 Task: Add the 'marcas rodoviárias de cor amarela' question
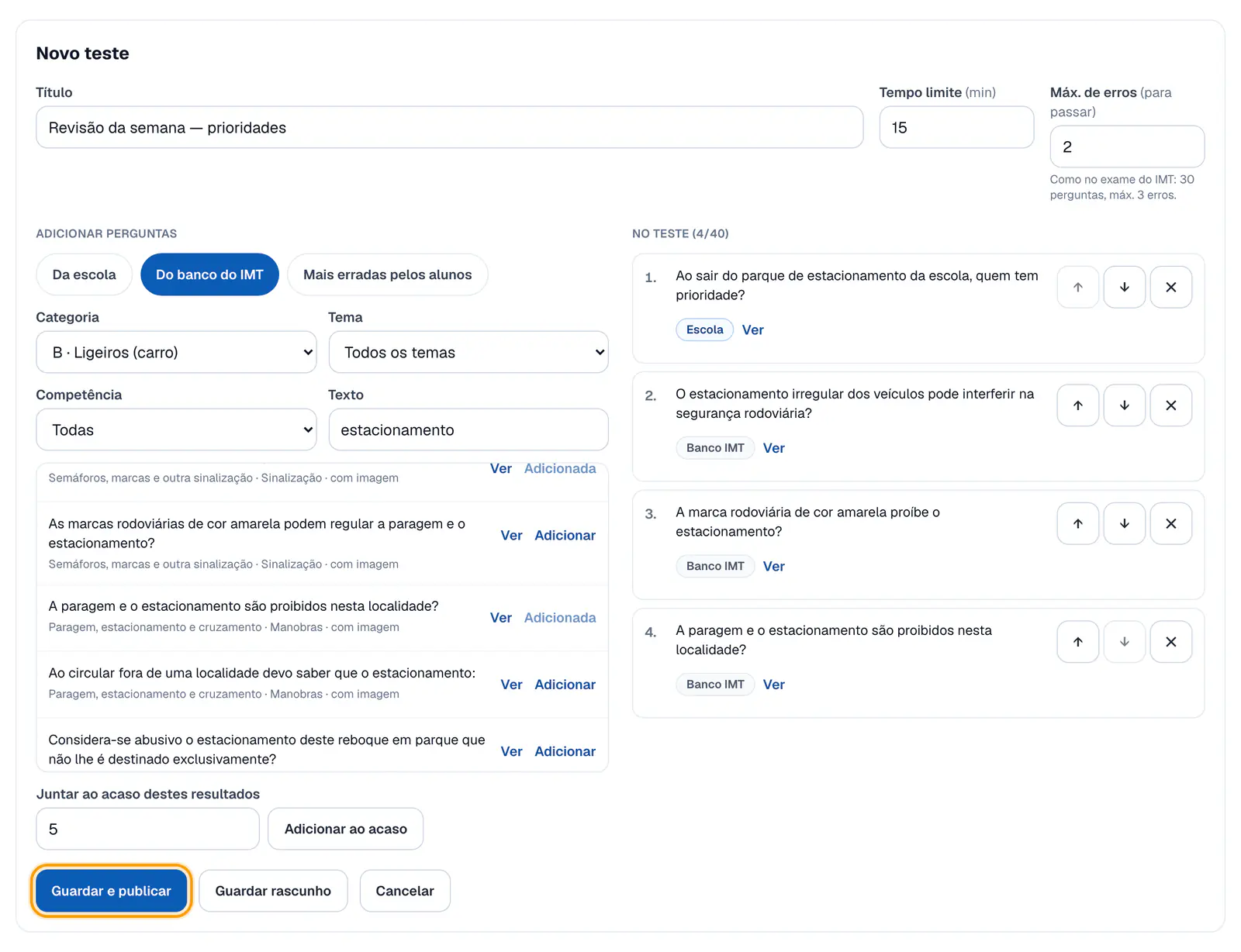tap(565, 536)
